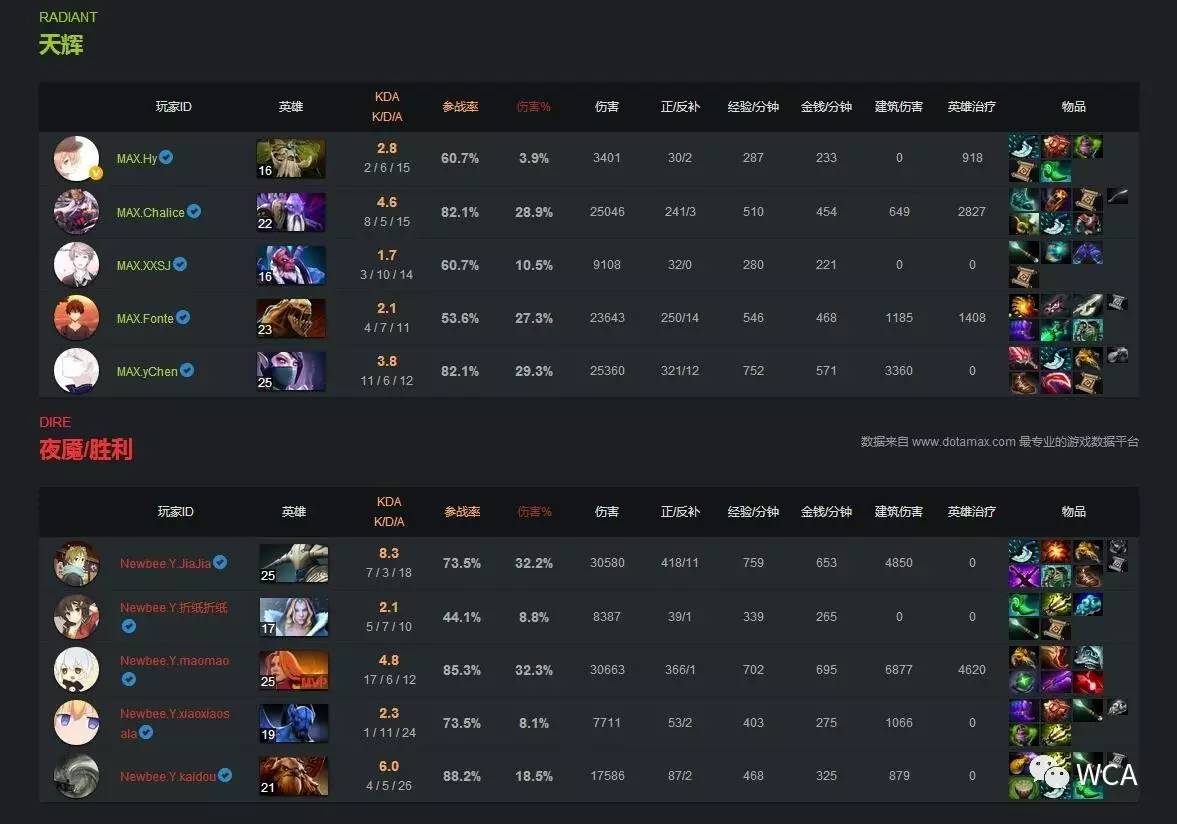Click MAX.XXSJ's hero icon, level 16

pyautogui.click(x=291, y=265)
